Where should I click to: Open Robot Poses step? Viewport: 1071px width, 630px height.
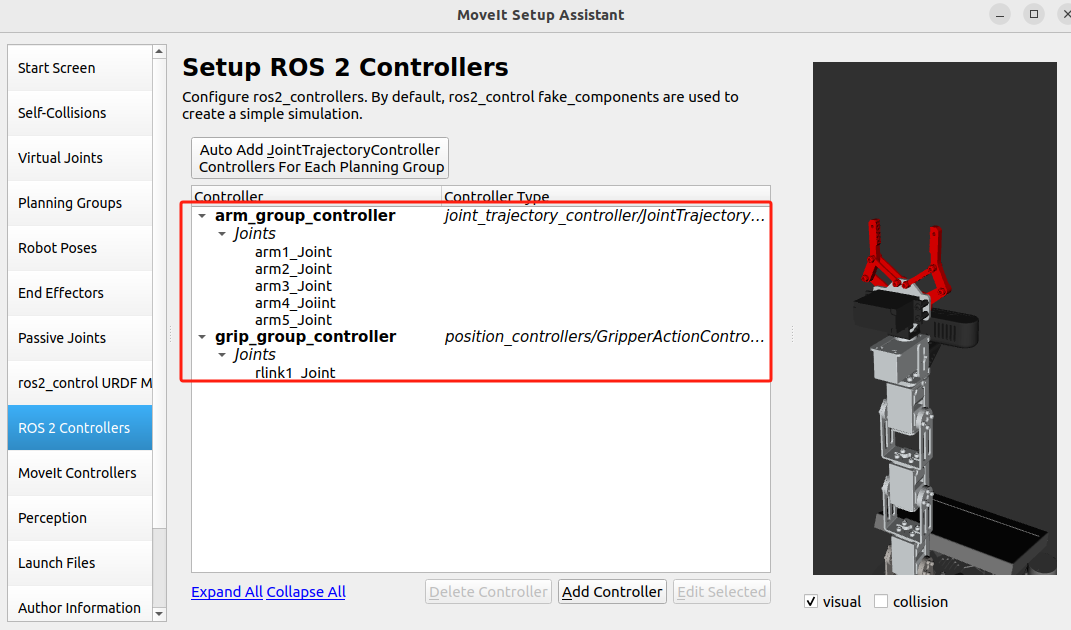(x=80, y=248)
